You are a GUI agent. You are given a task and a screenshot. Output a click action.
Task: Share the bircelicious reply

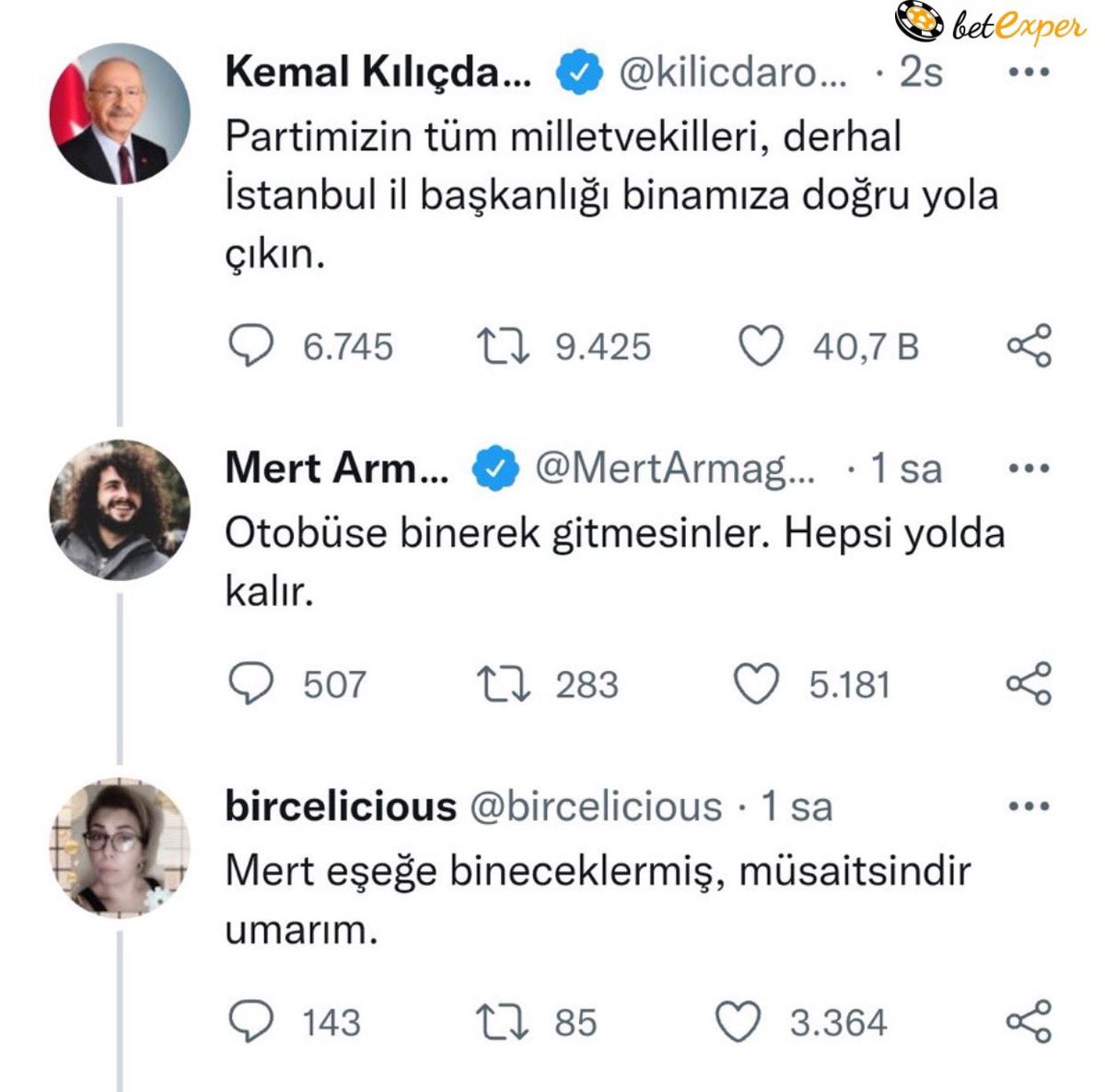coord(1029,1021)
